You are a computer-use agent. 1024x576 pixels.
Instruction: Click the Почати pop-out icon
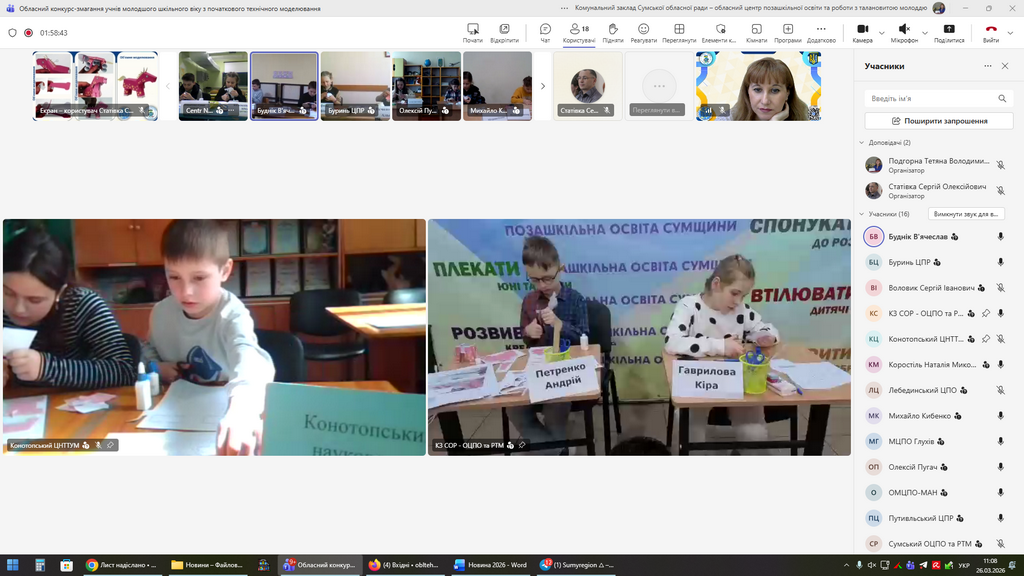point(473,32)
